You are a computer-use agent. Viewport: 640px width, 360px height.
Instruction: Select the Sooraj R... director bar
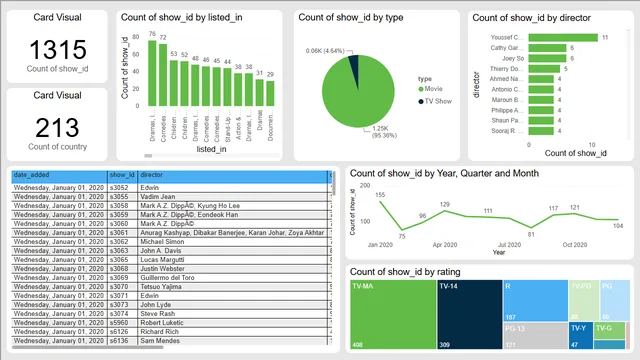coord(541,131)
